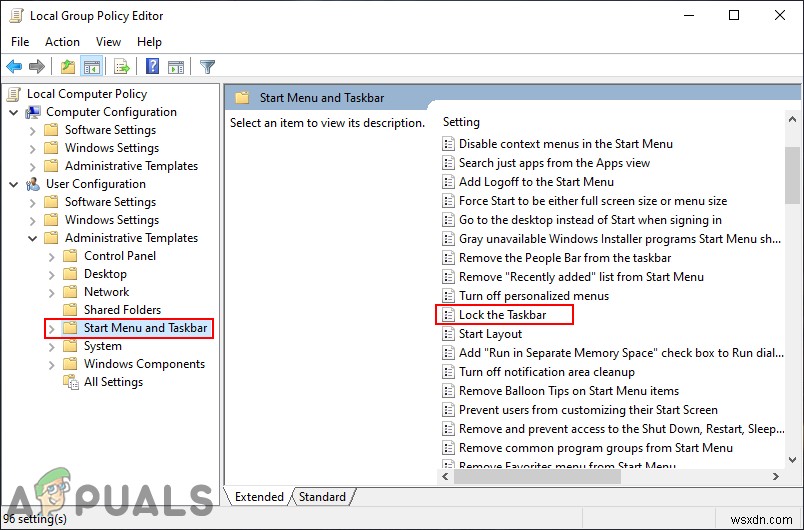
Task: Expand the Windows Components tree node
Action: pos(51,364)
